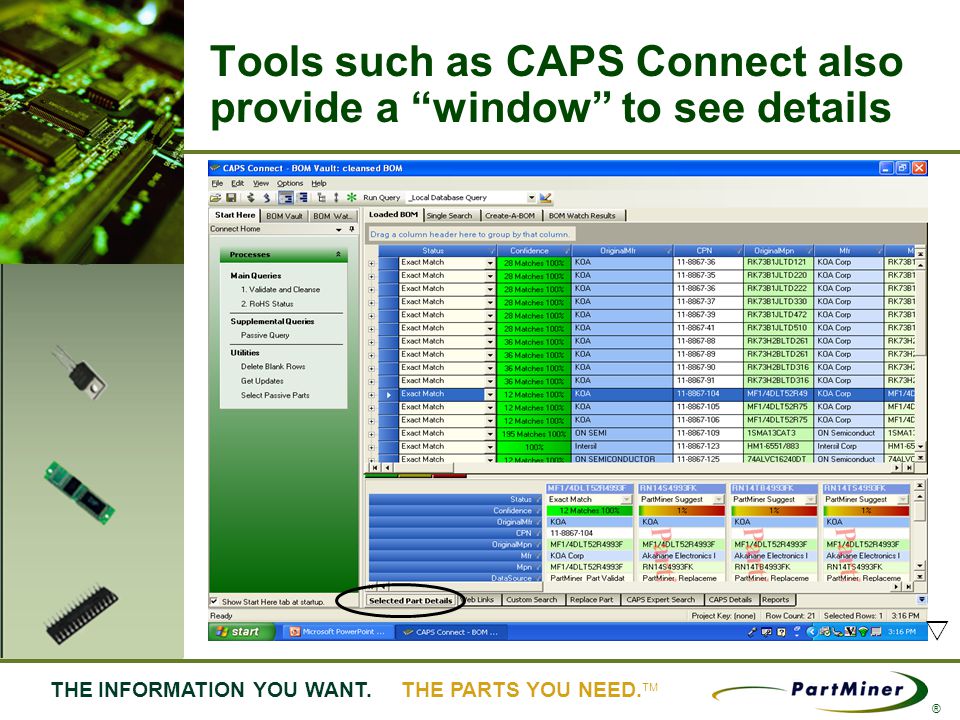Switch to the BOM Watch Results tab
The image size is (960, 720).
pyautogui.click(x=582, y=216)
